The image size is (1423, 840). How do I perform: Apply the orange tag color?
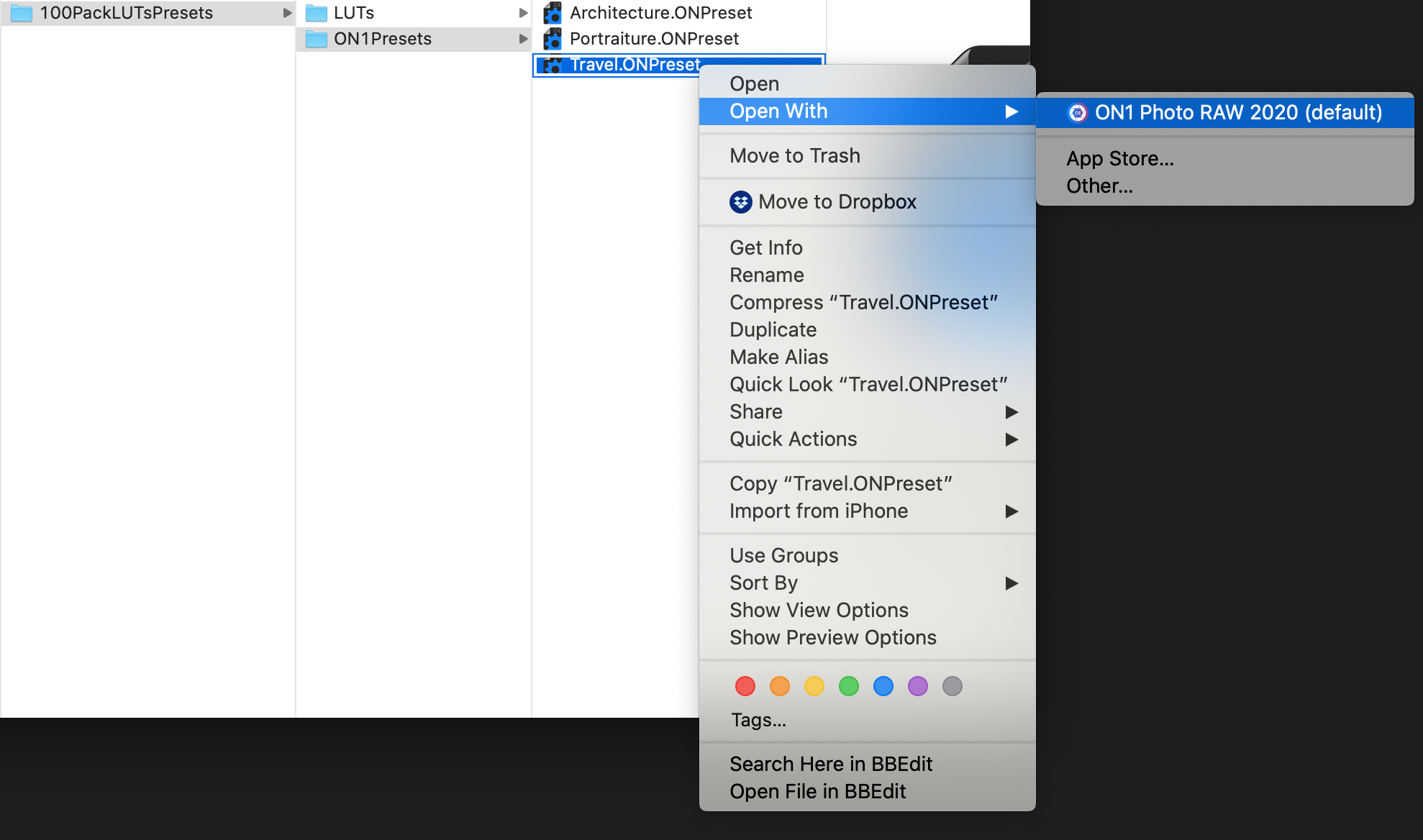(780, 686)
